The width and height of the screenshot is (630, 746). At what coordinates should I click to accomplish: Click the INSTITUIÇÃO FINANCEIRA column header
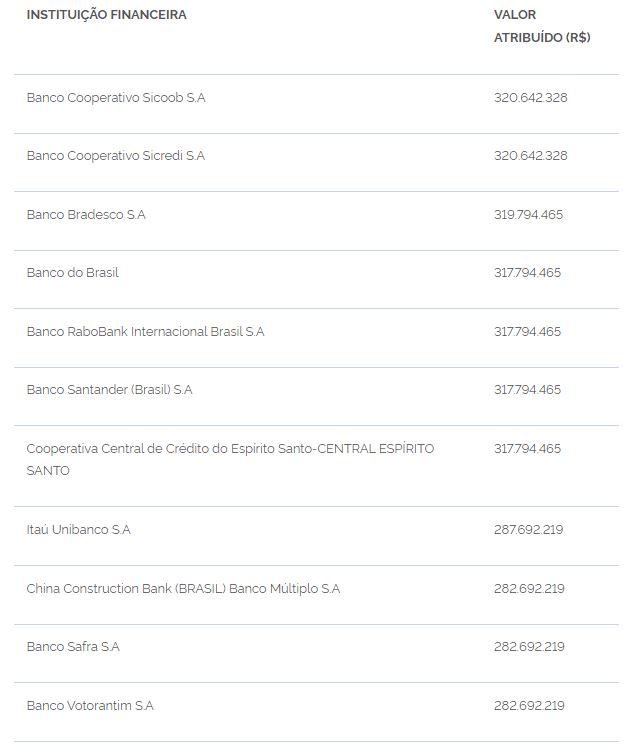pos(107,15)
